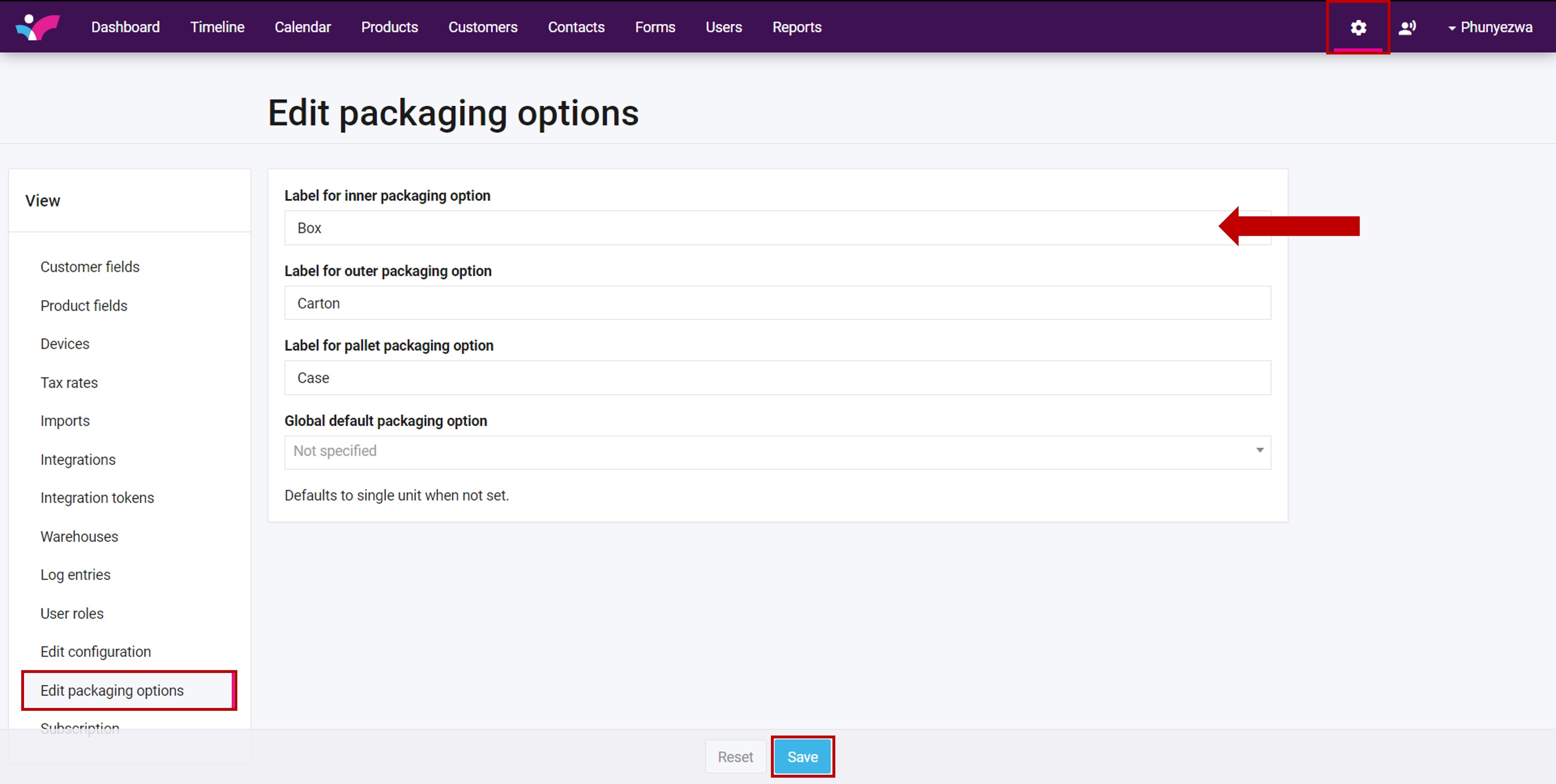1556x784 pixels.
Task: Select Edit packaging options sidebar link
Action: pos(112,690)
